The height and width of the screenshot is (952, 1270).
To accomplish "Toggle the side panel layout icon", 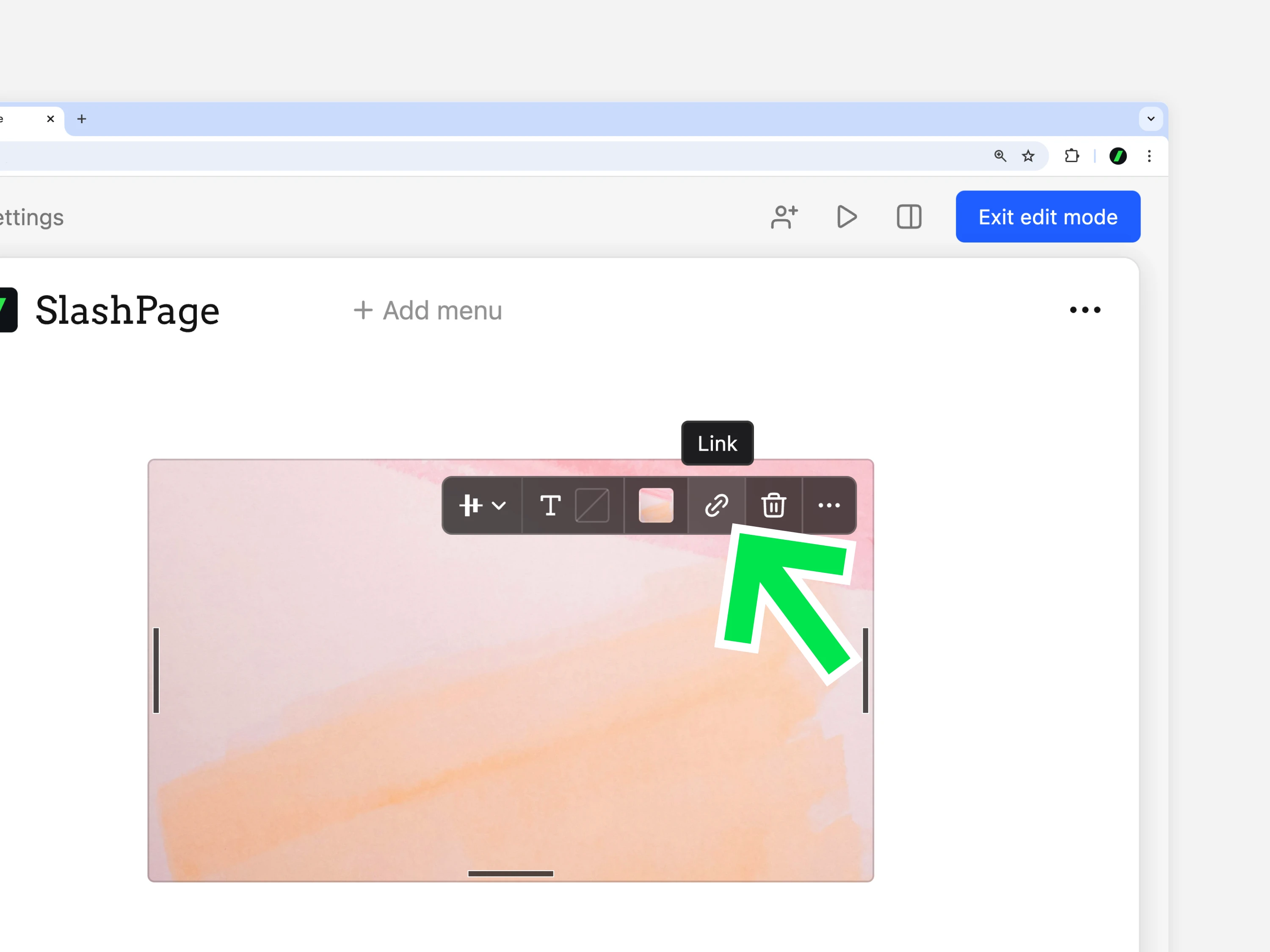I will pyautogui.click(x=909, y=217).
